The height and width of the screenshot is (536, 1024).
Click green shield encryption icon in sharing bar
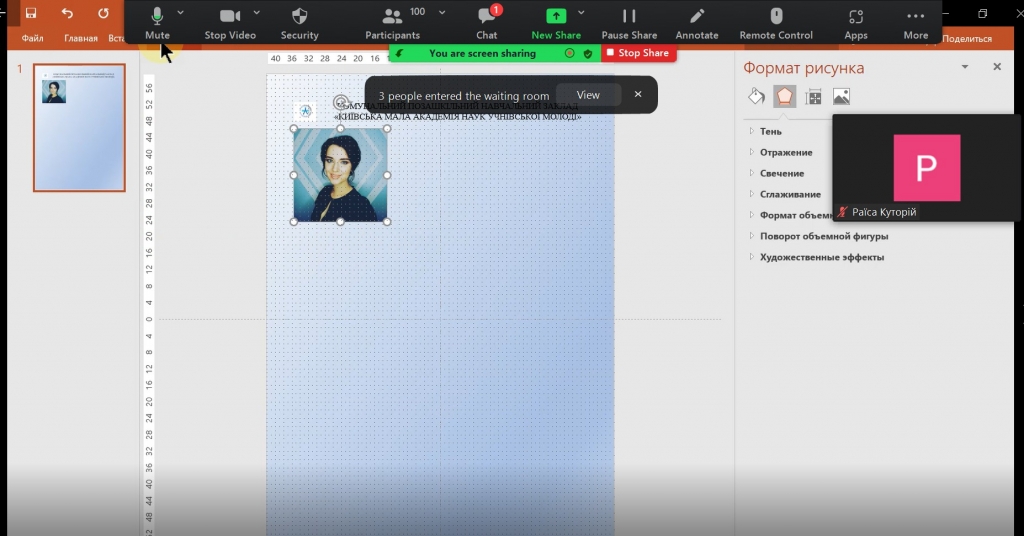tap(588, 54)
